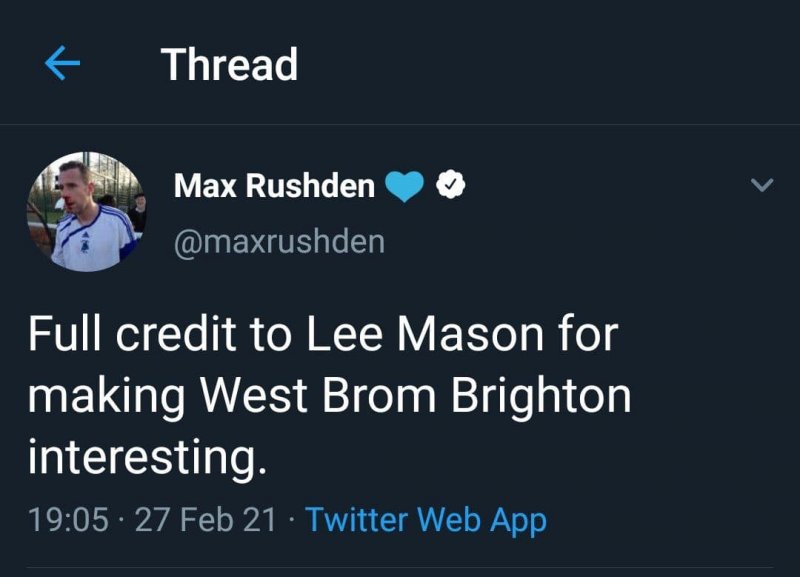The image size is (800, 577).
Task: Open the tweet options chevron menu
Action: [762, 185]
